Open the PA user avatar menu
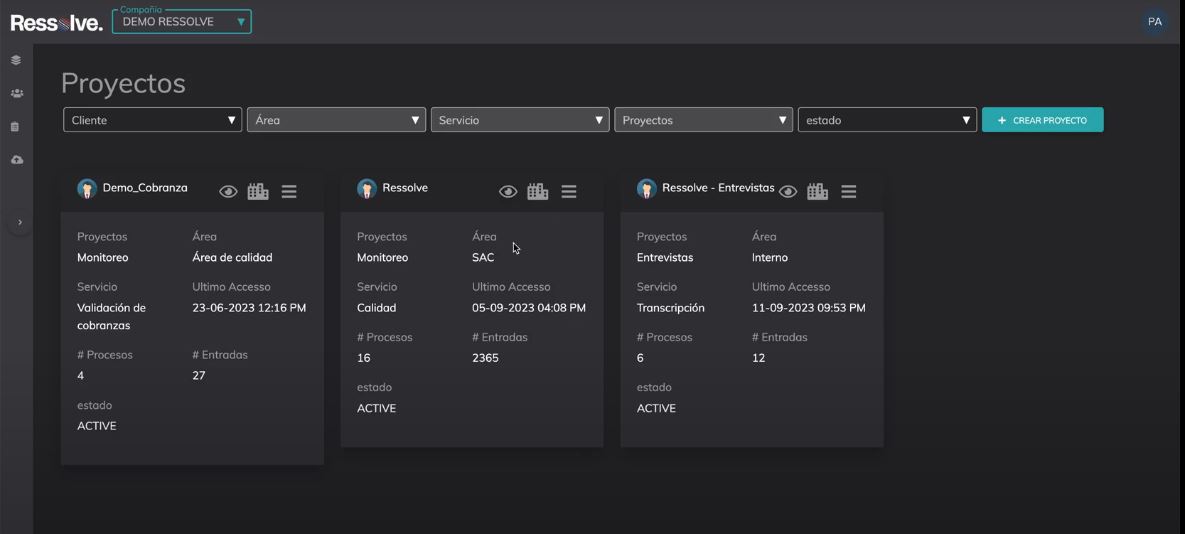The width and height of the screenshot is (1185, 534). [1155, 22]
